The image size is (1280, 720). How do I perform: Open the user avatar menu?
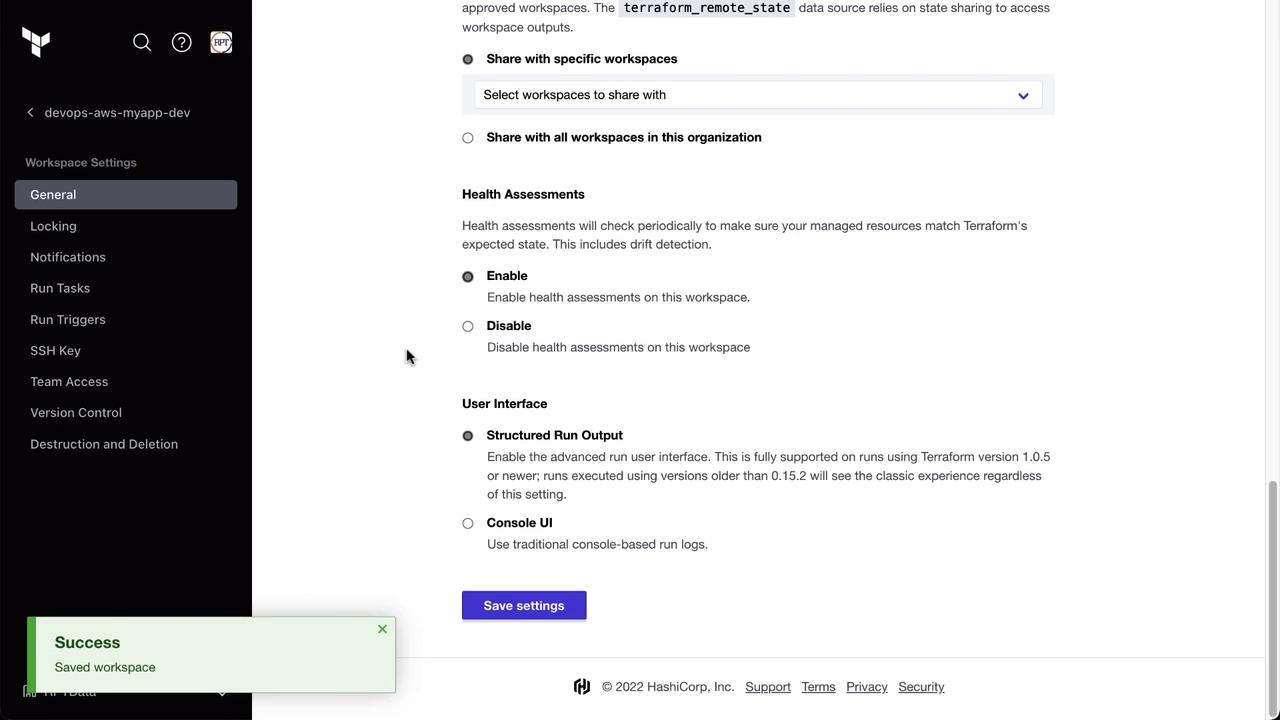pos(221,42)
